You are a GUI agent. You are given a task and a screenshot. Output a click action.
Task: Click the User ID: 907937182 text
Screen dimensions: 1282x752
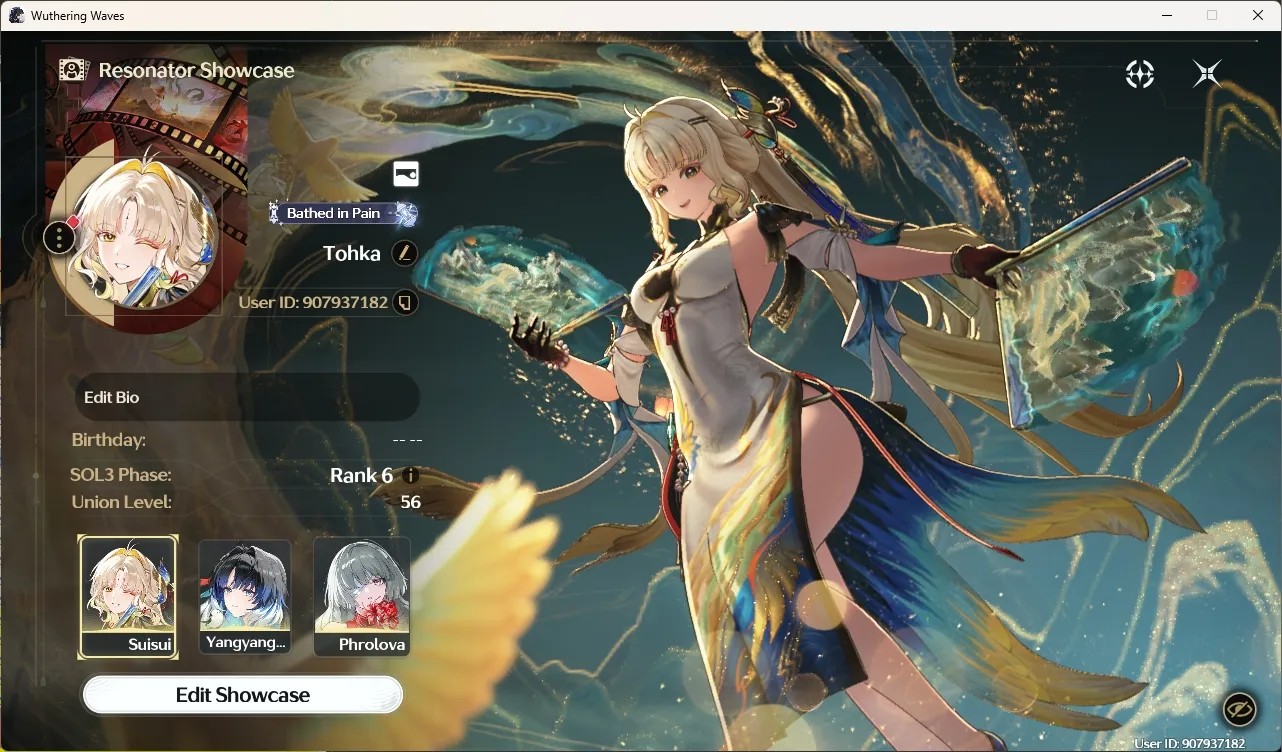coord(313,302)
